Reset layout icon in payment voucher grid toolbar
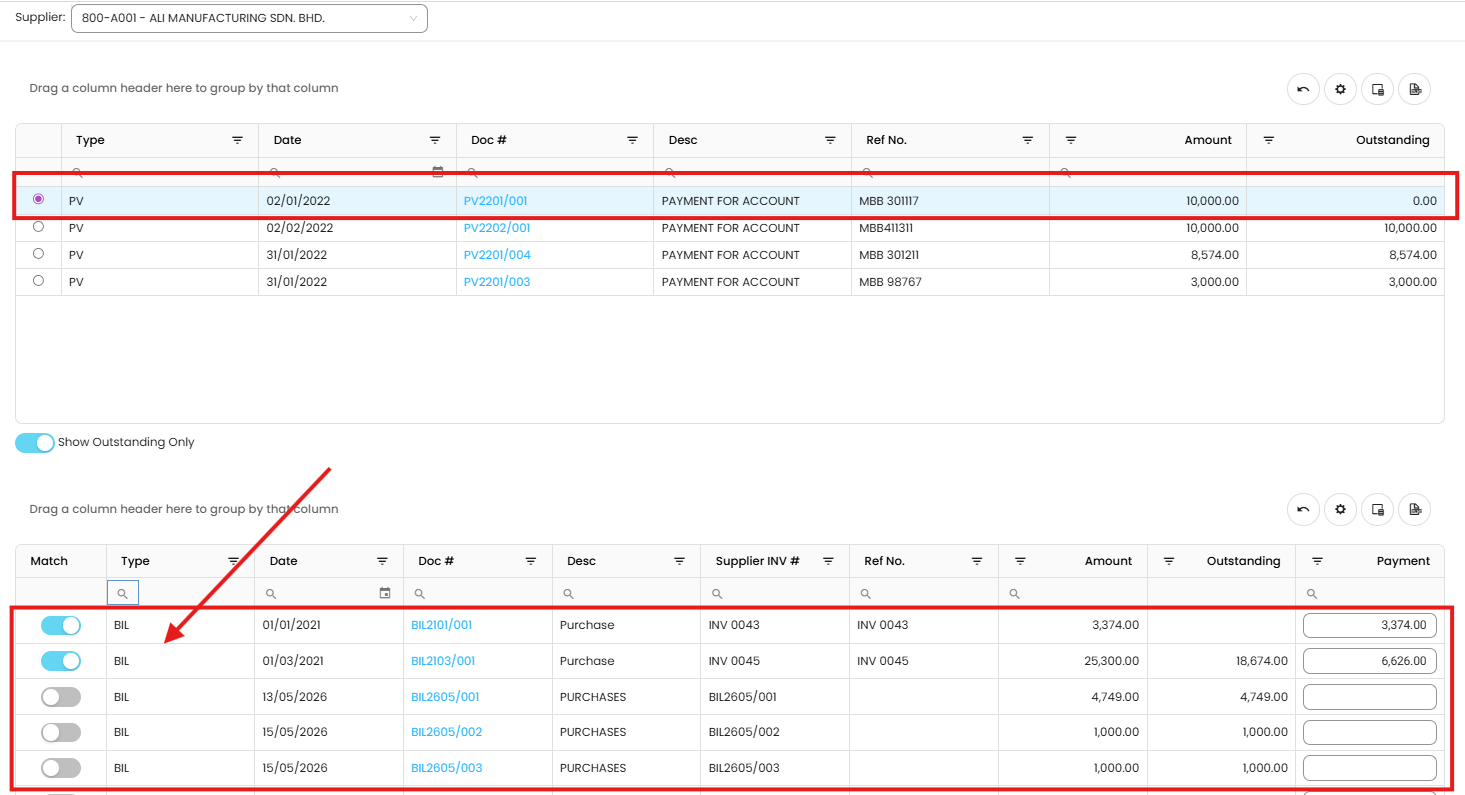This screenshot has width=1465, height=795. [1303, 89]
